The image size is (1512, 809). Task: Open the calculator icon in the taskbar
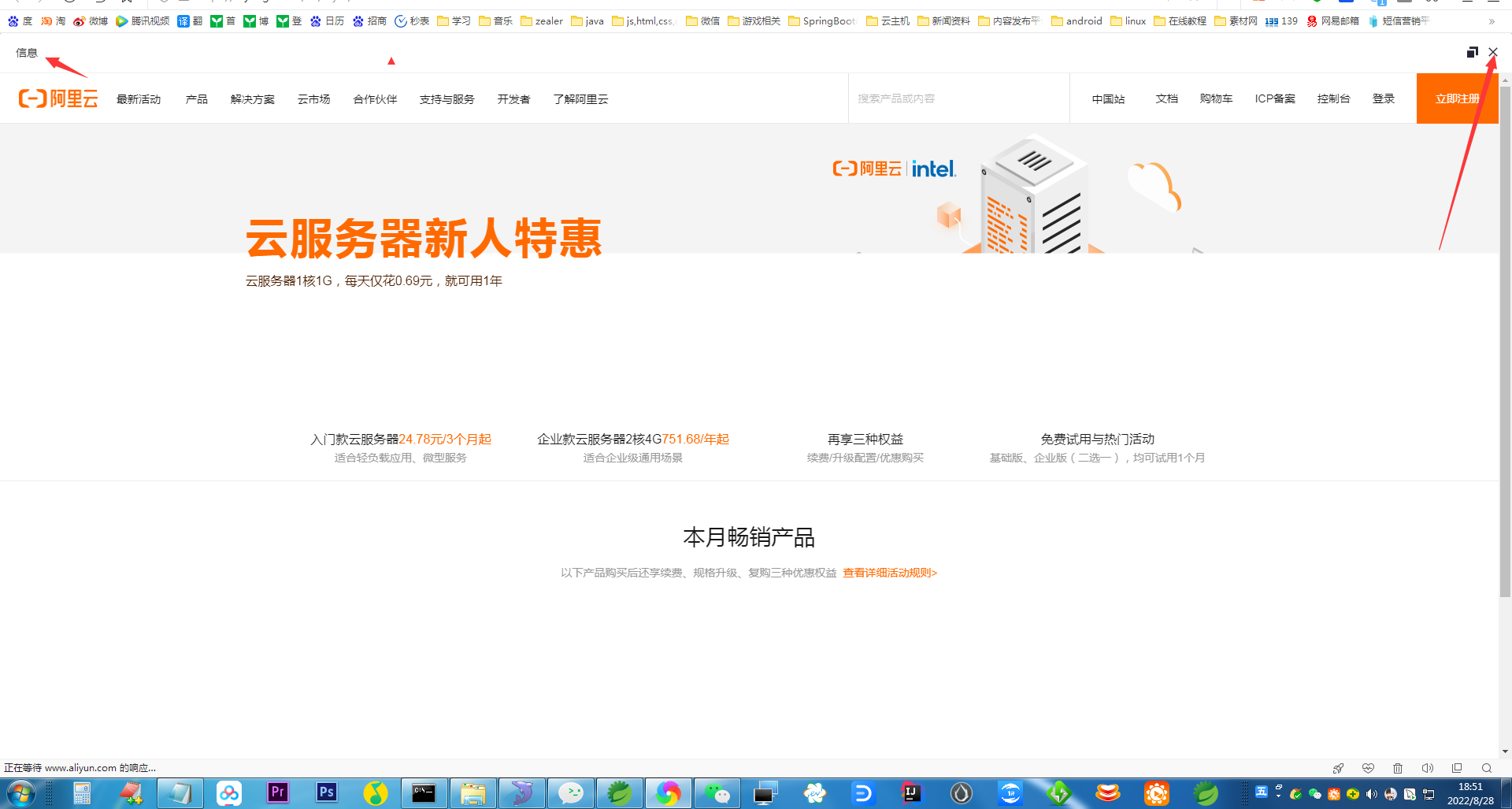click(83, 793)
